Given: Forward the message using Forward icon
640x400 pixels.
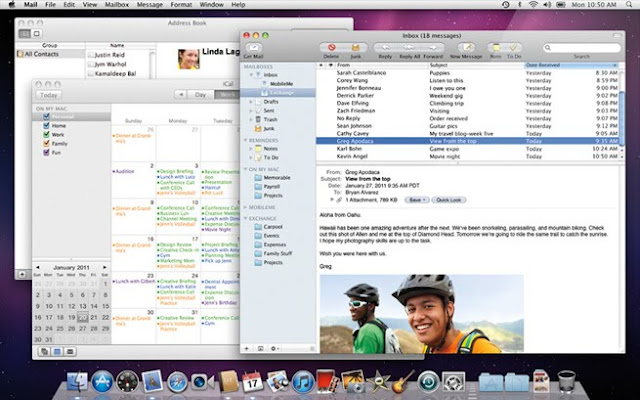Looking at the screenshot, I should (x=433, y=48).
